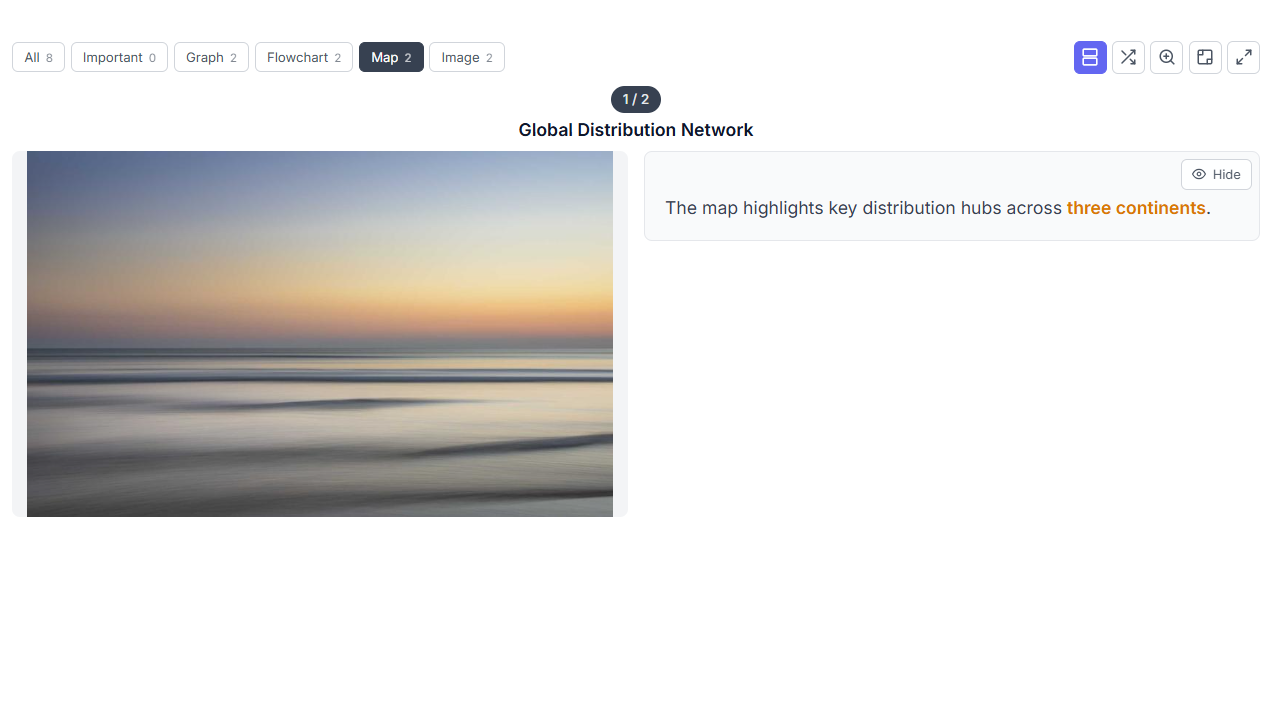The height and width of the screenshot is (709, 1262).
Task: Open the ocean sunset map image
Action: click(x=320, y=333)
